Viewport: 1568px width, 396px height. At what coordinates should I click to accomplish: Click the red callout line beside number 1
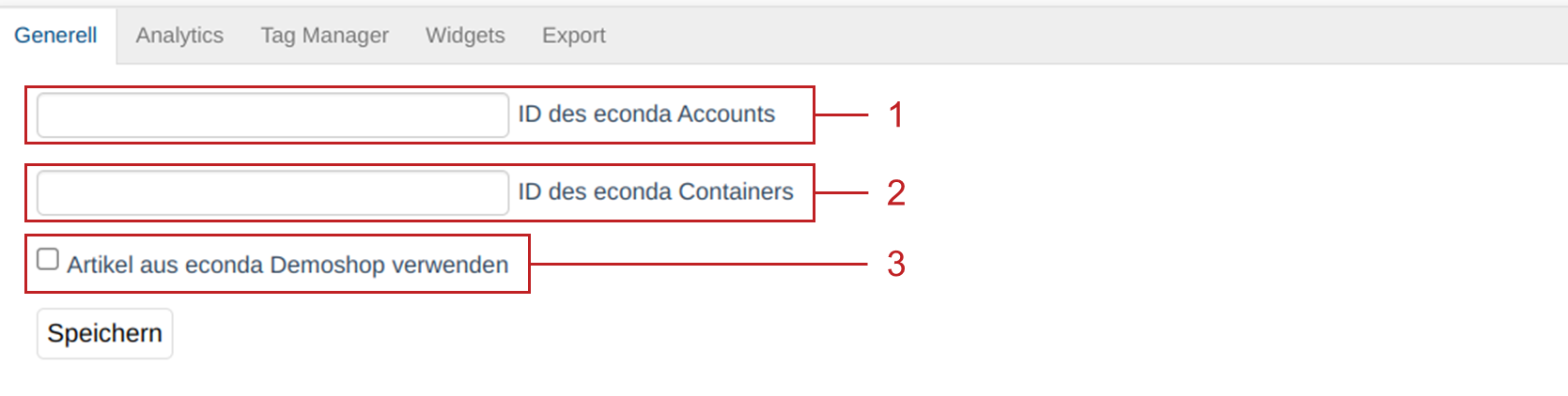841,114
